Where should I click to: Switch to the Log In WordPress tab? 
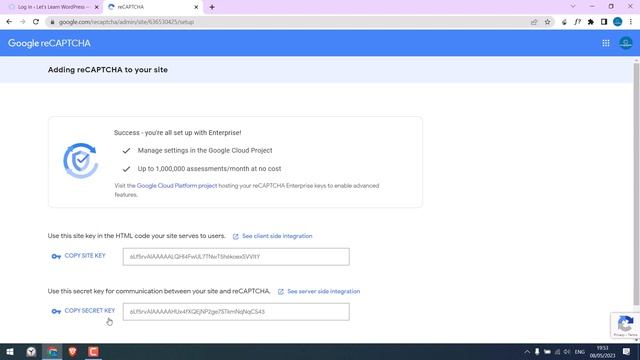[x=53, y=7]
